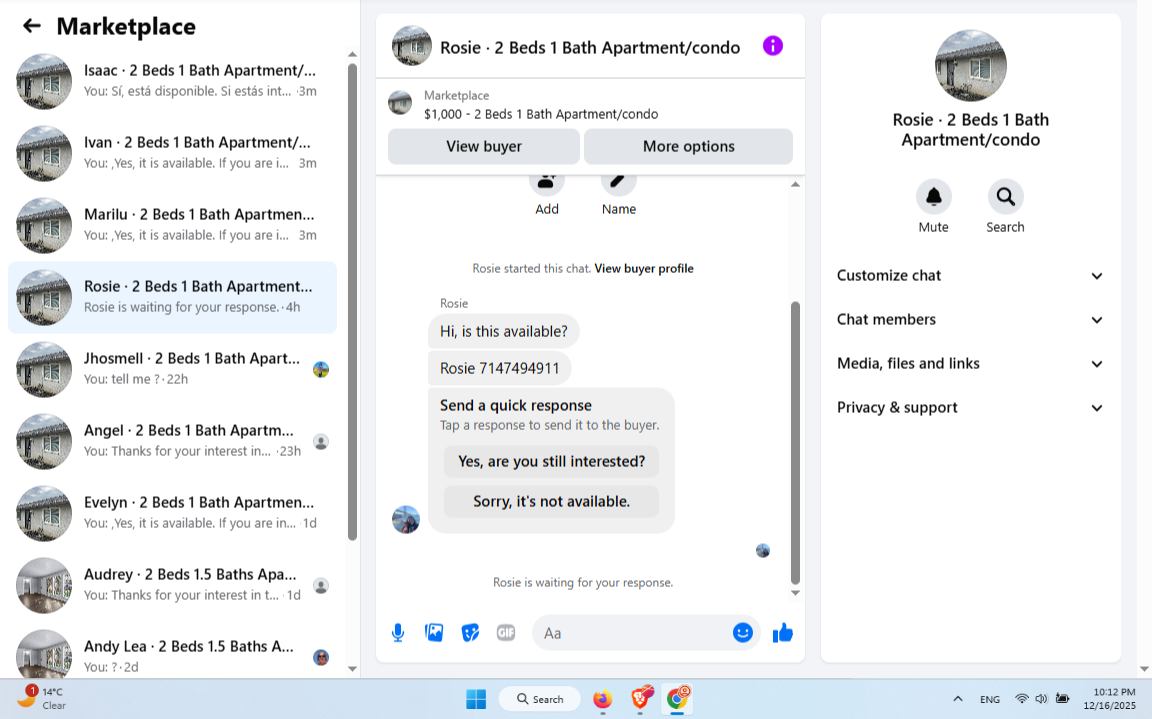Launch Brave browser from the taskbar
The height and width of the screenshot is (719, 1152).
641,698
